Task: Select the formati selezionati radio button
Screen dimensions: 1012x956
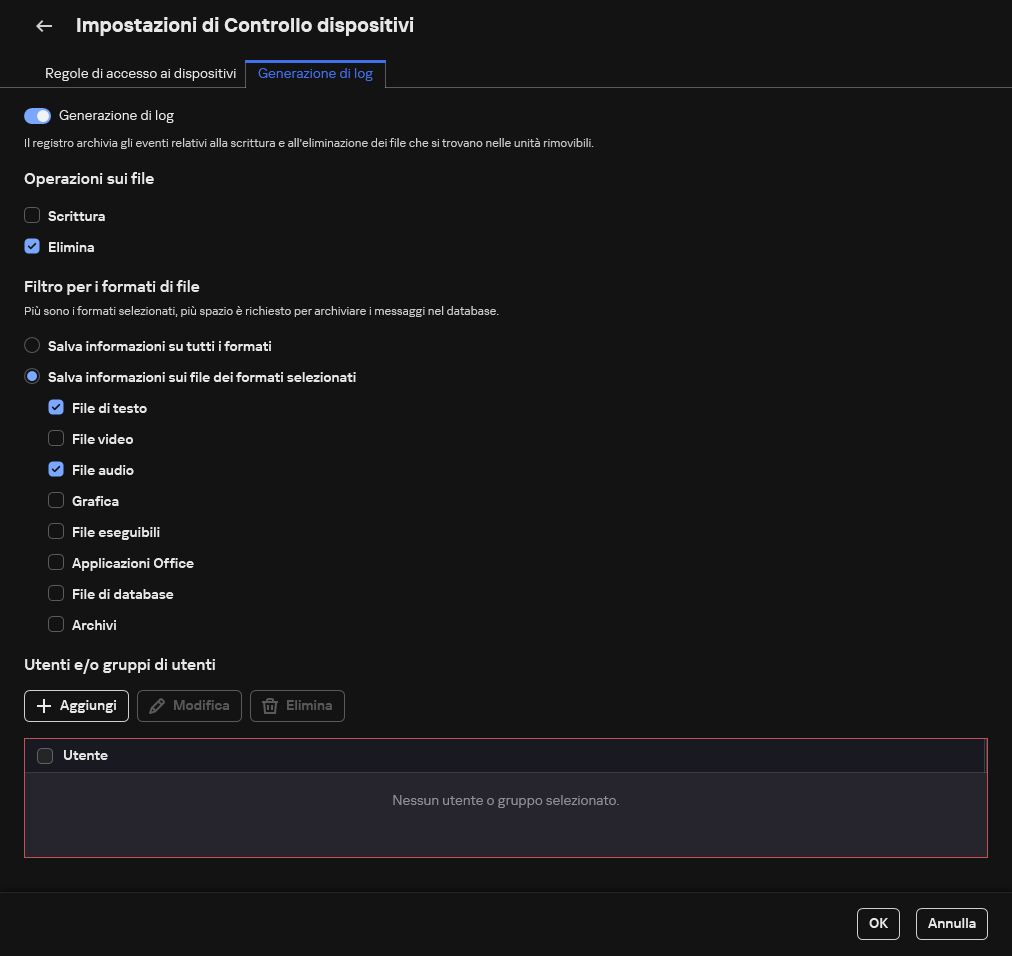Action: click(31, 376)
